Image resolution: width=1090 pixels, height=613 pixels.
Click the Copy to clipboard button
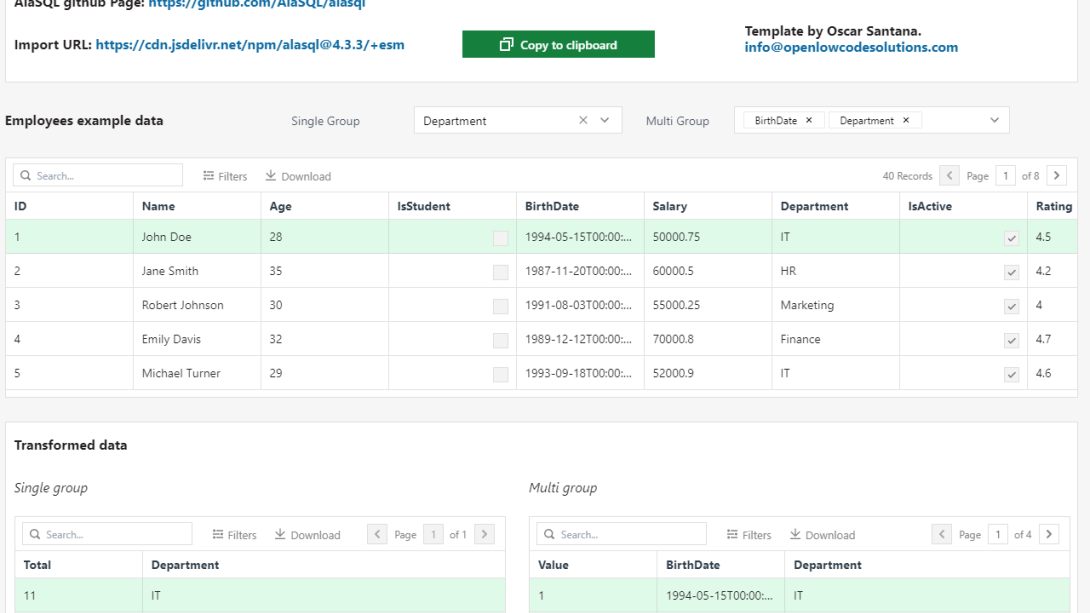click(x=558, y=44)
